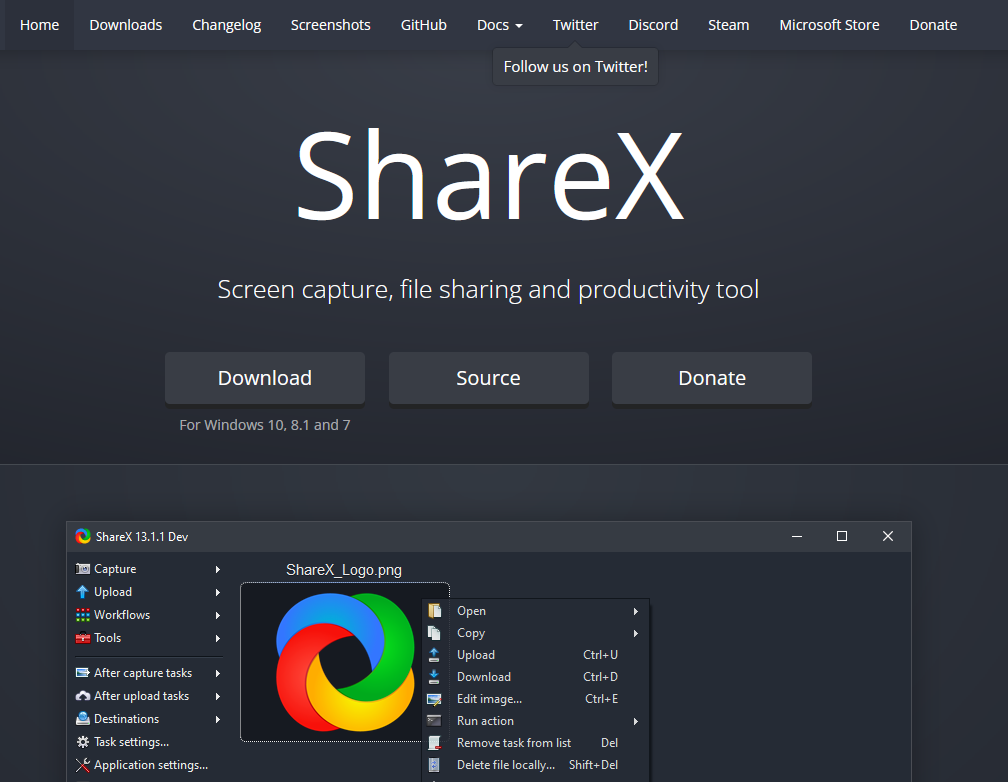Screen dimensions: 1008x782
Task: Click the "For Windows 10, 8.1 and 7" text
Action: click(265, 425)
